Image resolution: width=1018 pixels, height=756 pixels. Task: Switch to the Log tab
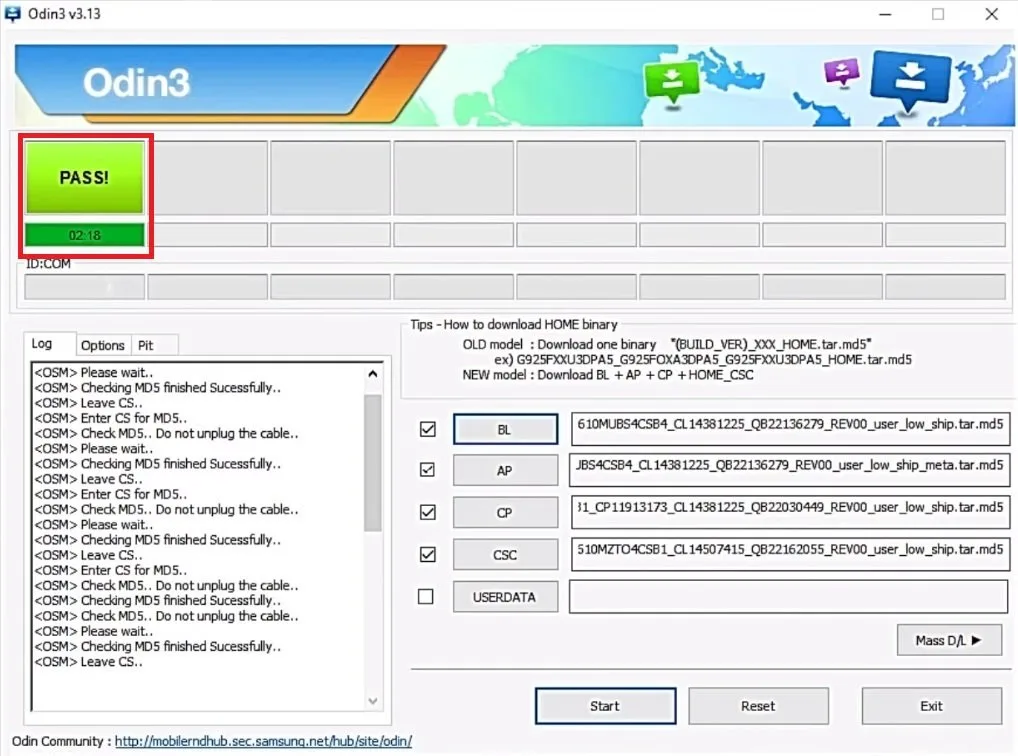[49, 344]
